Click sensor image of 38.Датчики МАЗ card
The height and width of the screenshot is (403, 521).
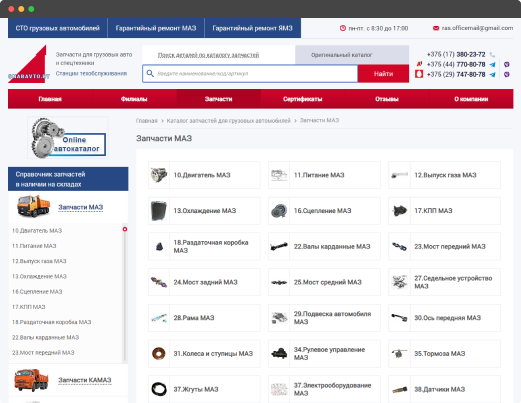coord(399,389)
